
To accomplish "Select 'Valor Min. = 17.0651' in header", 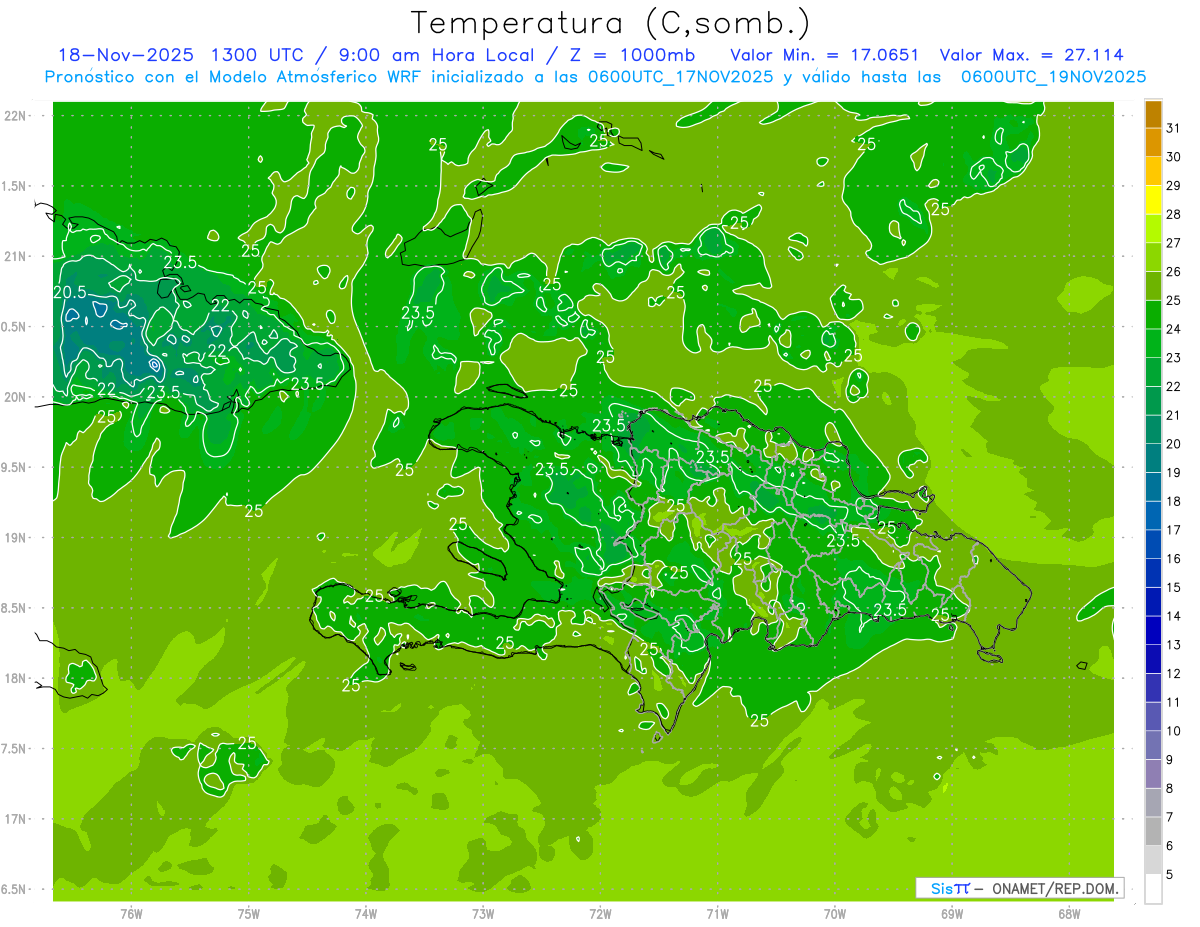I will tap(825, 55).
